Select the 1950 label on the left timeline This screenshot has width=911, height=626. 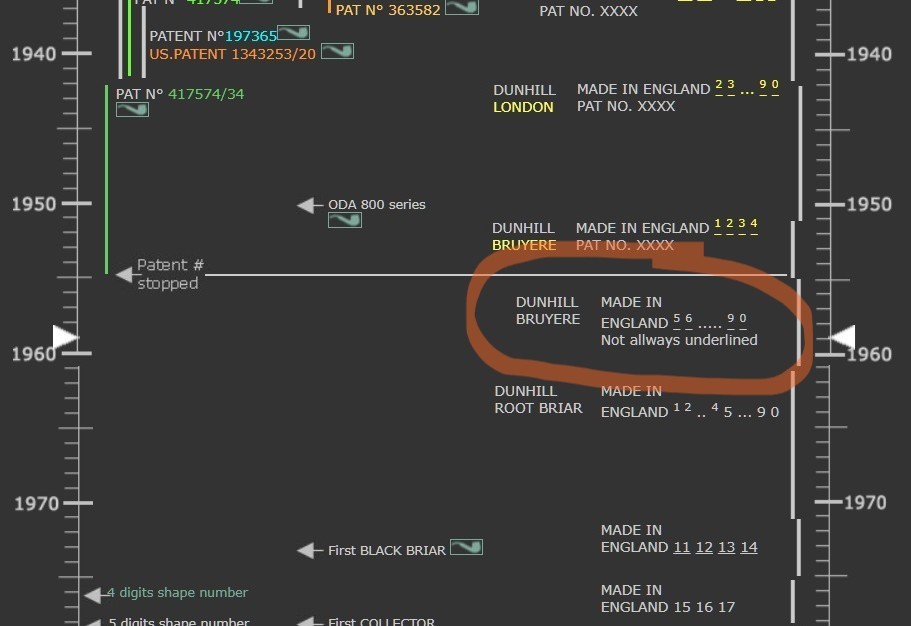coord(34,204)
